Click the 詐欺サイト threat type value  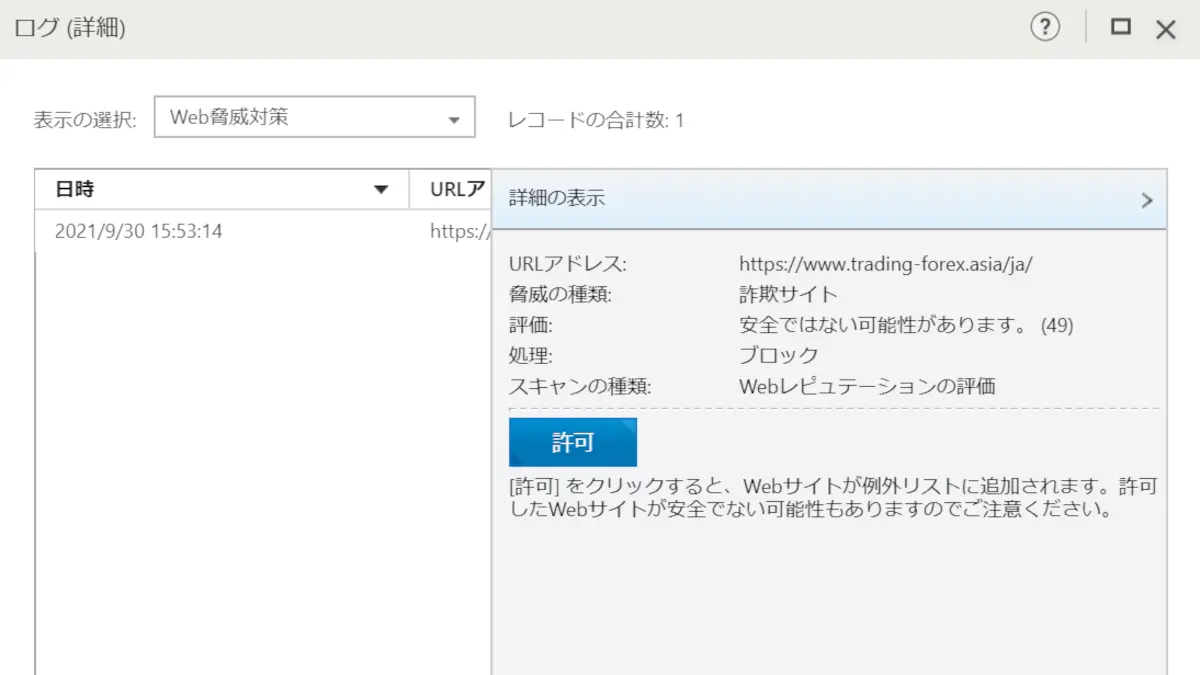click(788, 295)
